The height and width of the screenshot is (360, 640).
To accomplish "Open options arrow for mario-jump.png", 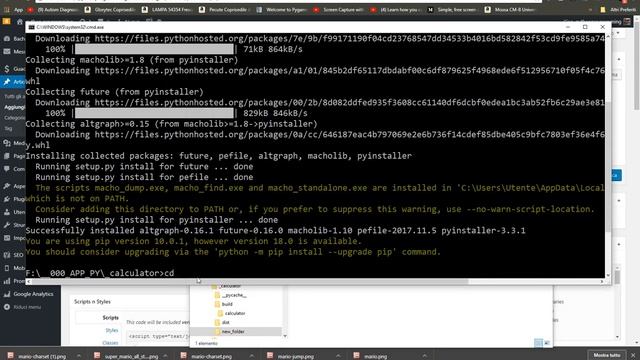I will (x=338, y=356).
